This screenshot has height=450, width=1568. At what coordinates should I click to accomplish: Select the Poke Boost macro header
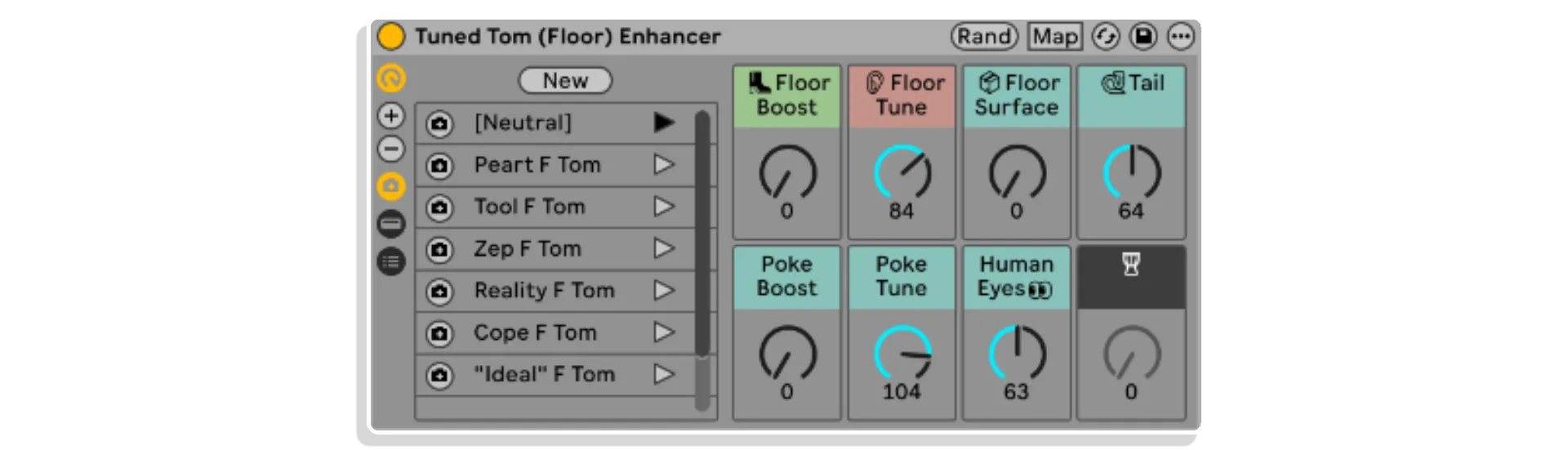point(787,278)
